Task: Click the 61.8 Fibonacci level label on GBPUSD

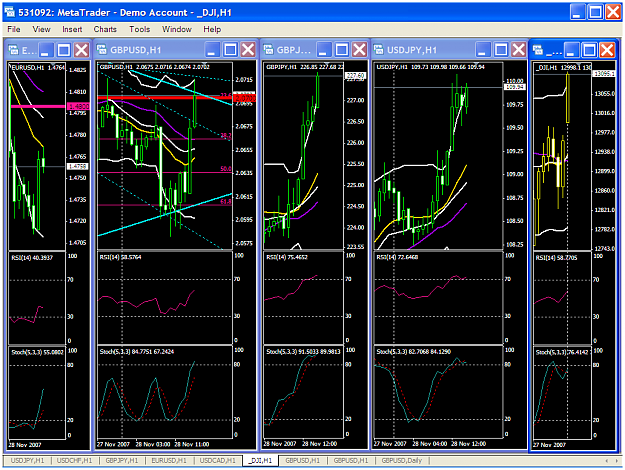Action: (x=225, y=202)
